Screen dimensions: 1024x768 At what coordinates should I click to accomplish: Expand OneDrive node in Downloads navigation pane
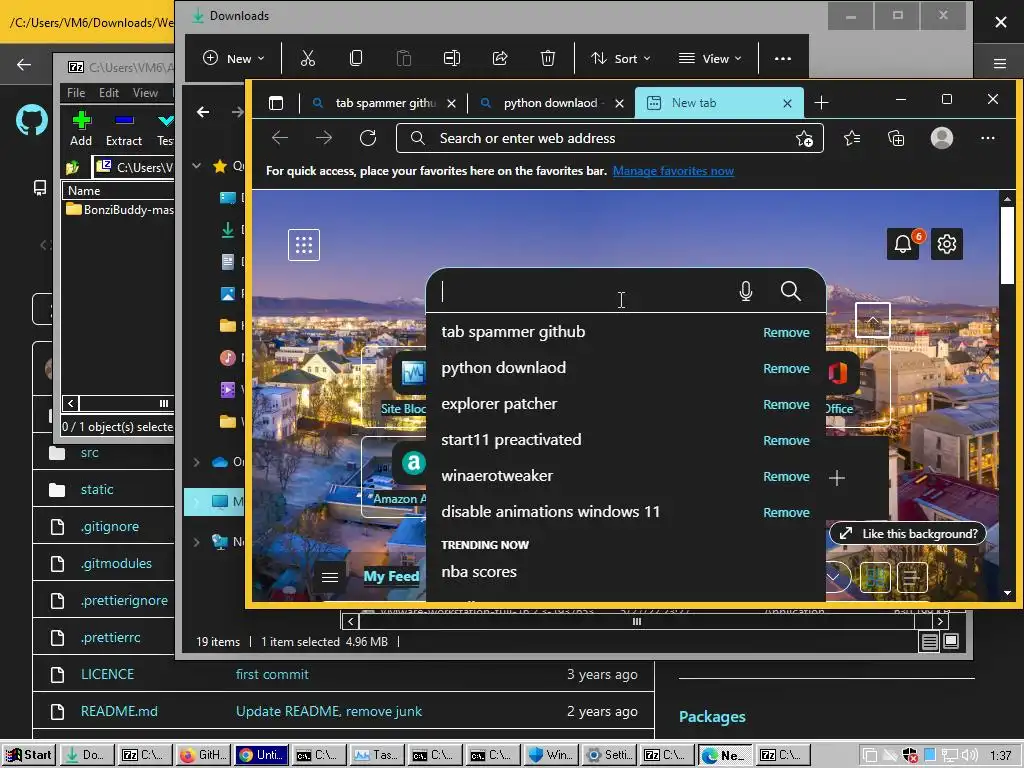click(197, 462)
